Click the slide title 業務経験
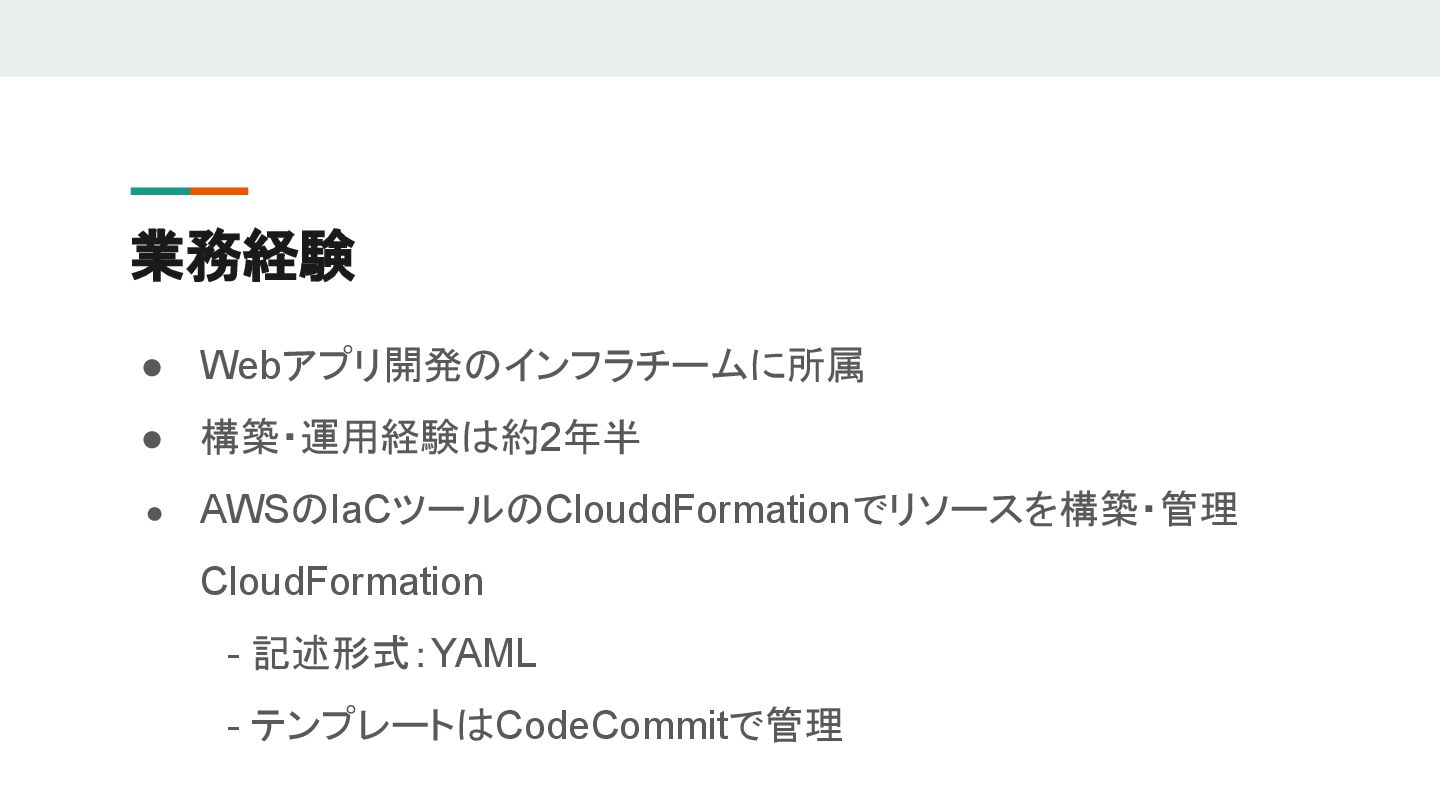This screenshot has height=810, width=1440. click(x=243, y=256)
